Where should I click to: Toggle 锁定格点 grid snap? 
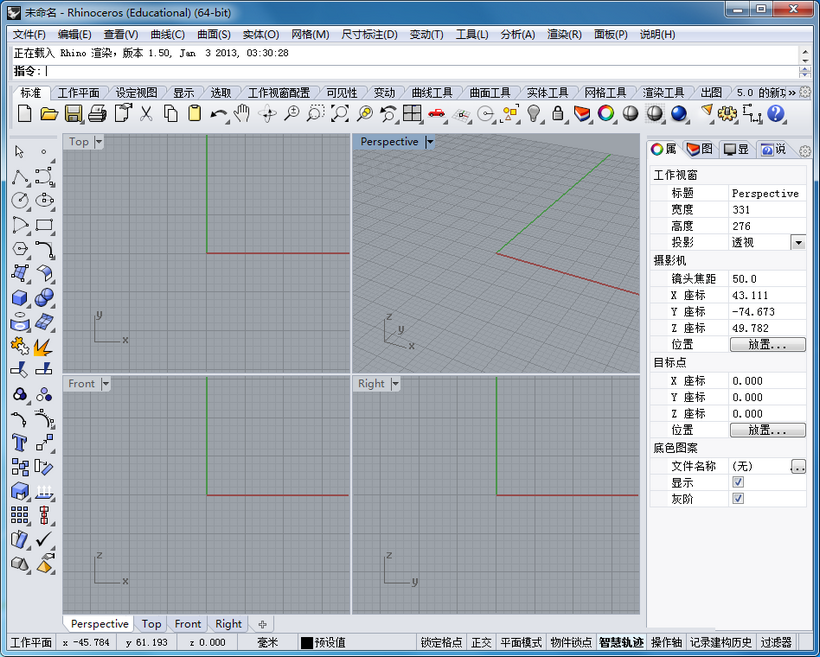(x=438, y=641)
